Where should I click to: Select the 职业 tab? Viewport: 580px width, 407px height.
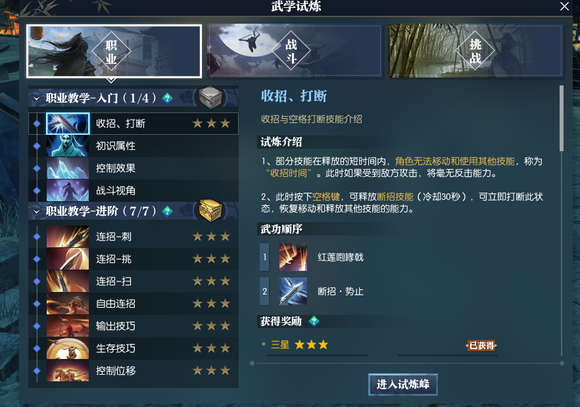pyautogui.click(x=114, y=51)
